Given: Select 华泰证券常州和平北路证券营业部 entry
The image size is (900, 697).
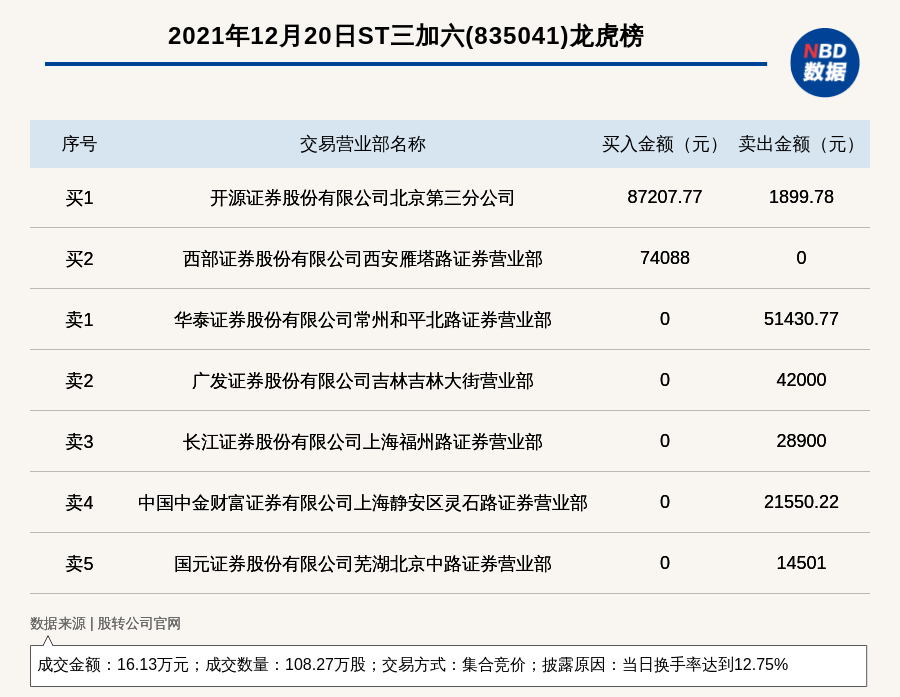Looking at the screenshot, I should (362, 320).
